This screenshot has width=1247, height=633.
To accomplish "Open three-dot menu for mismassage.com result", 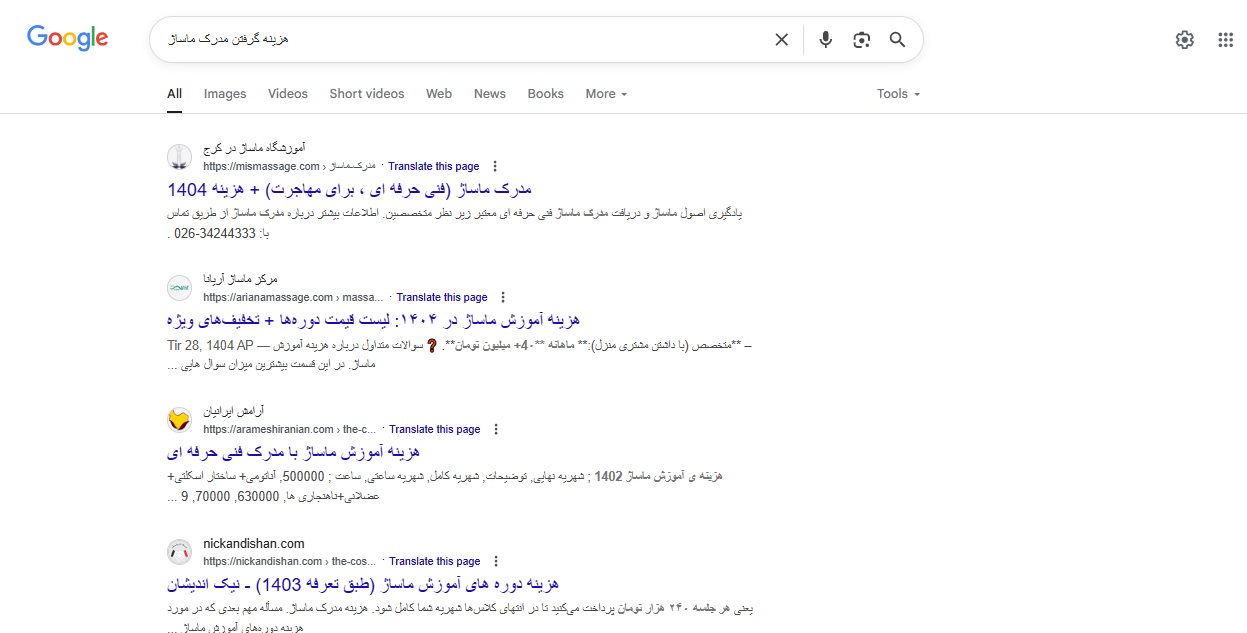I will (x=495, y=166).
